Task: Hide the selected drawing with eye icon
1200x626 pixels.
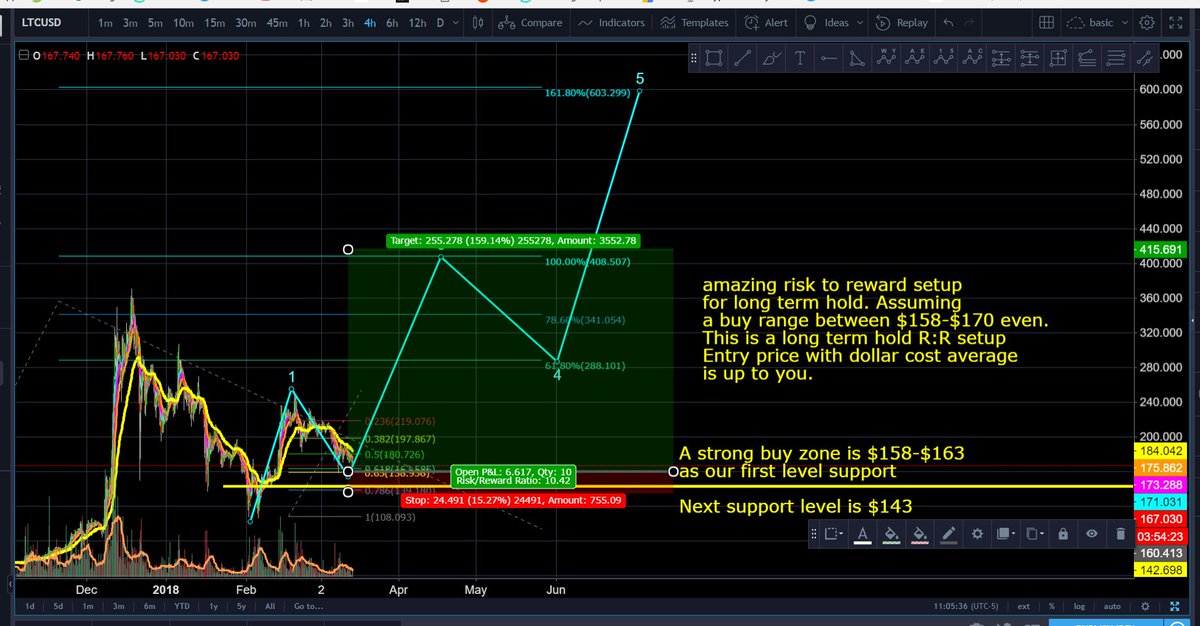Action: 1092,534
